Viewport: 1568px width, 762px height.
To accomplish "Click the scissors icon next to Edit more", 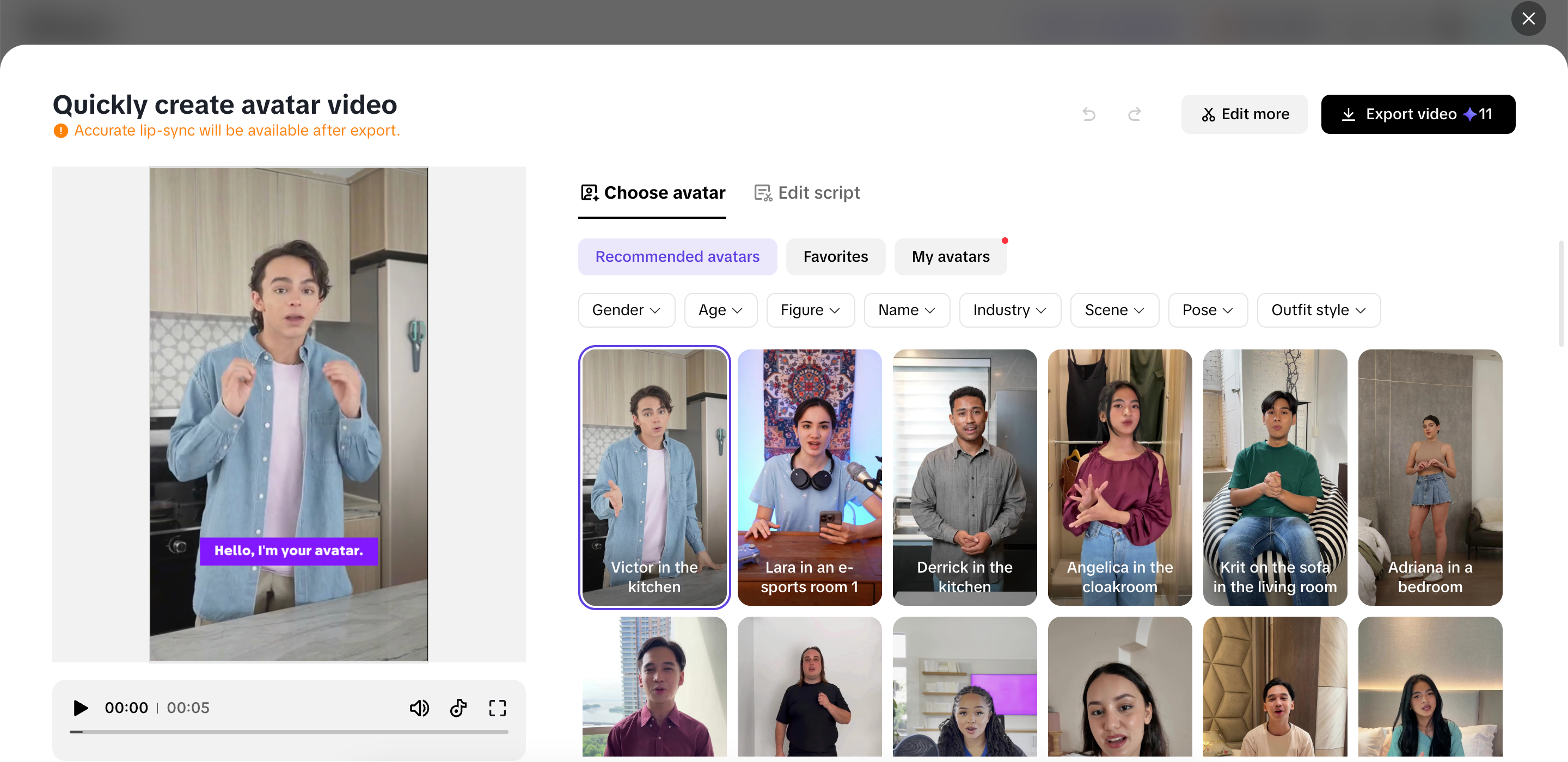I will tap(1208, 114).
